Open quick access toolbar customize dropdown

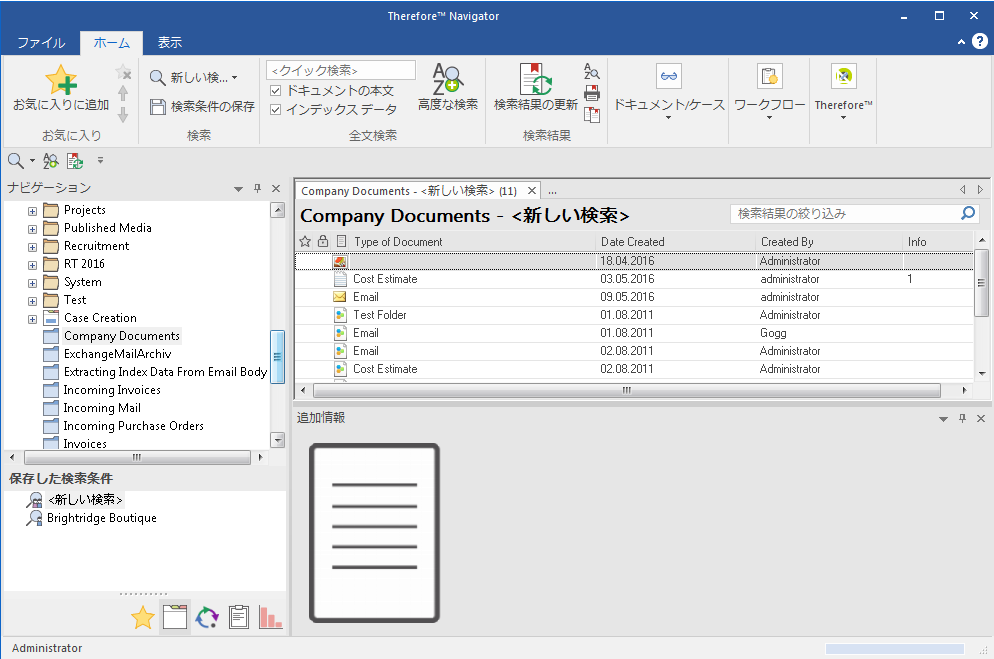click(x=100, y=161)
